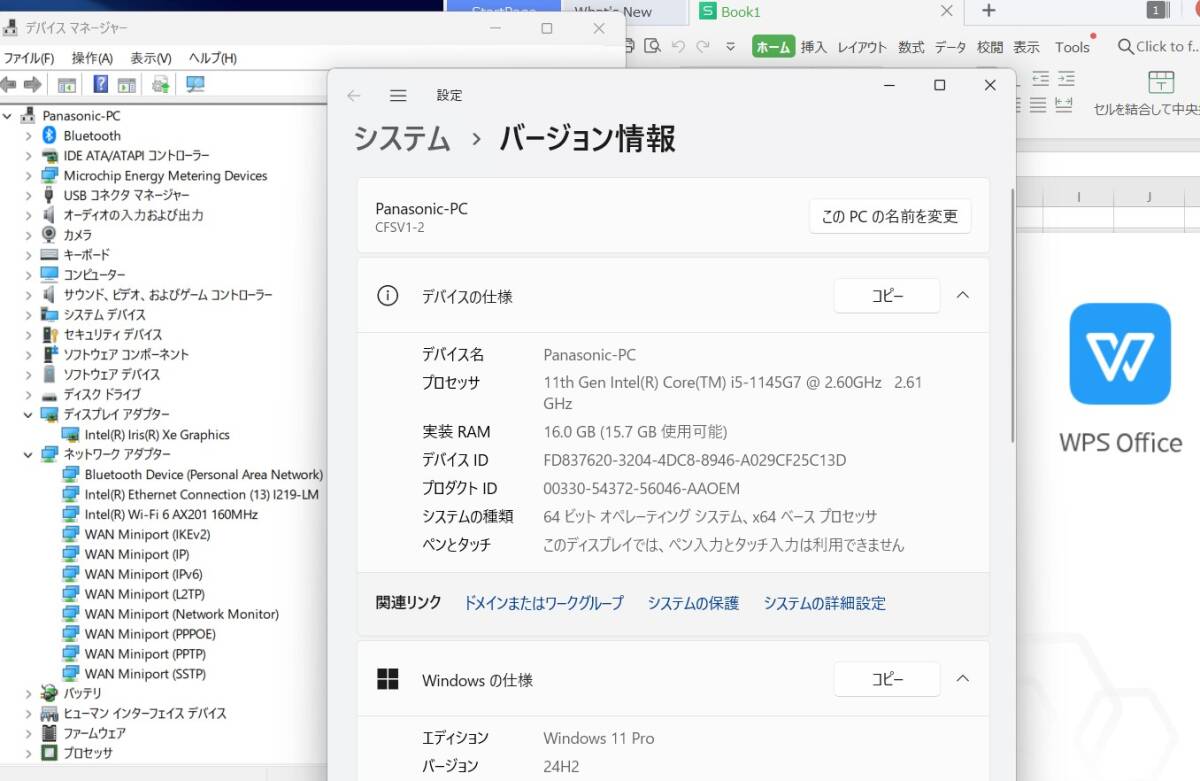
Task: Click the Settings back arrow
Action: click(x=353, y=96)
